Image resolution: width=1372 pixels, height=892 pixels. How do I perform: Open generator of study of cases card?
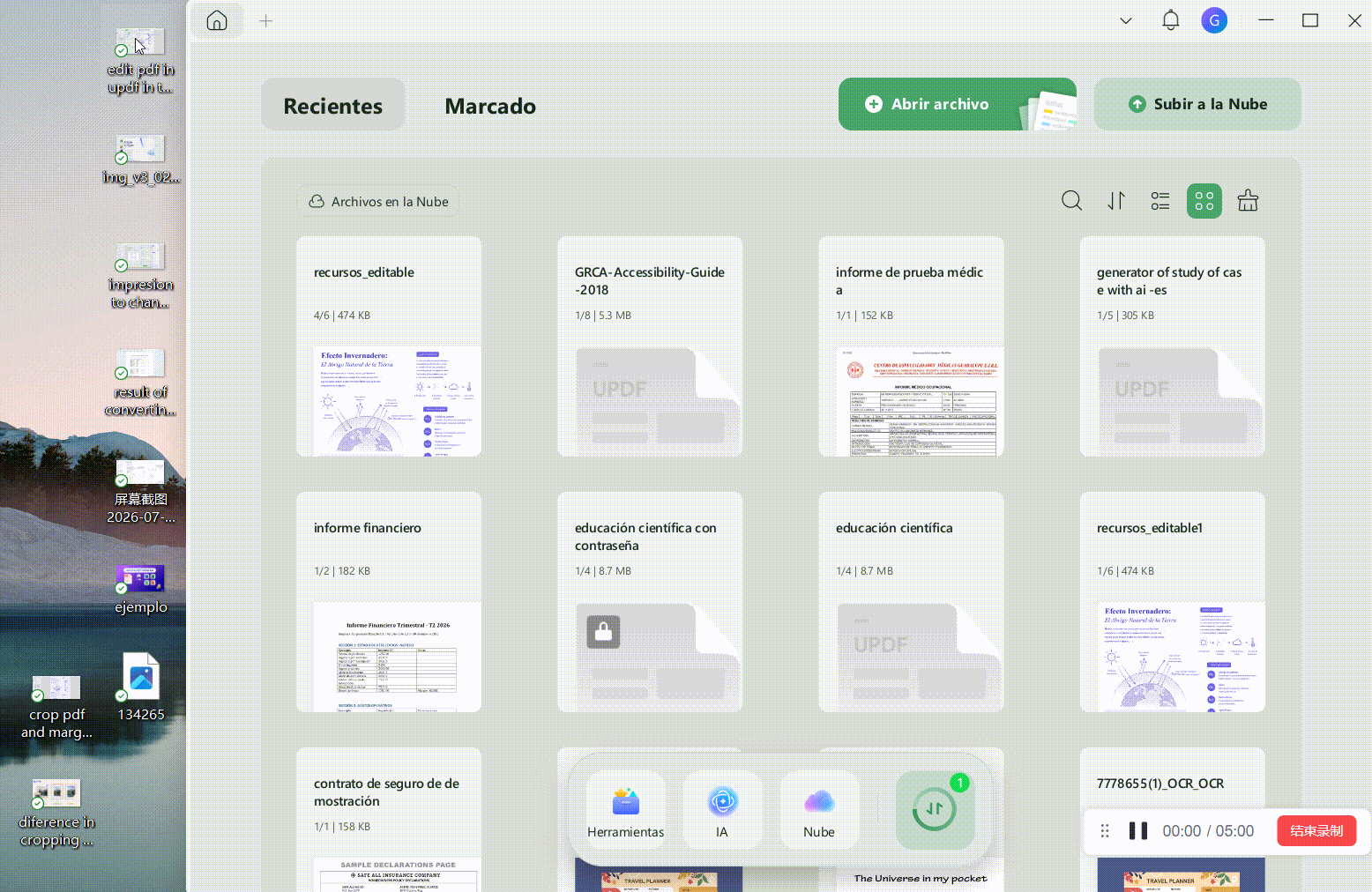click(x=1173, y=346)
